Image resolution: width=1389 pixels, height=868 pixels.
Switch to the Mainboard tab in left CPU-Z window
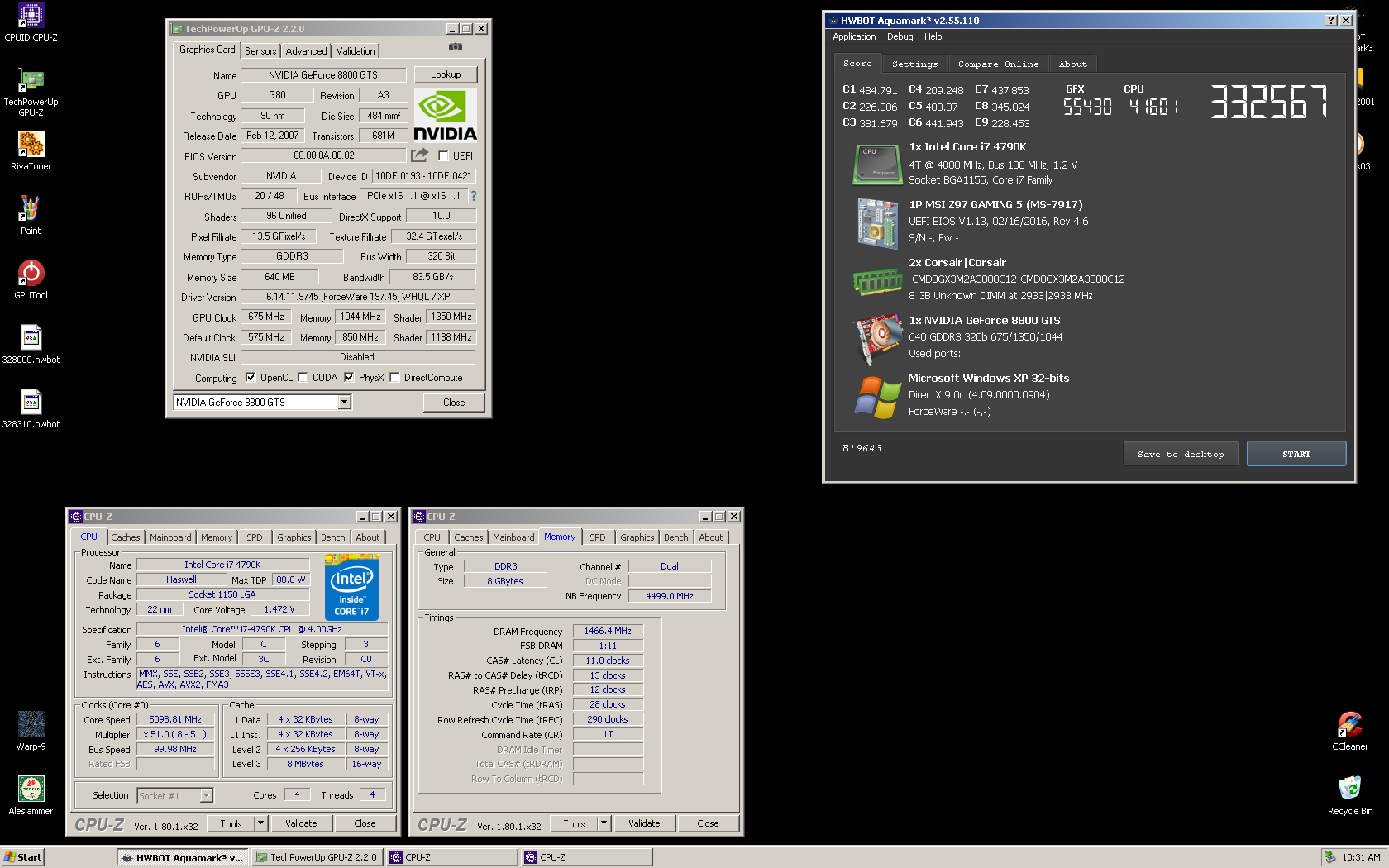pos(170,537)
